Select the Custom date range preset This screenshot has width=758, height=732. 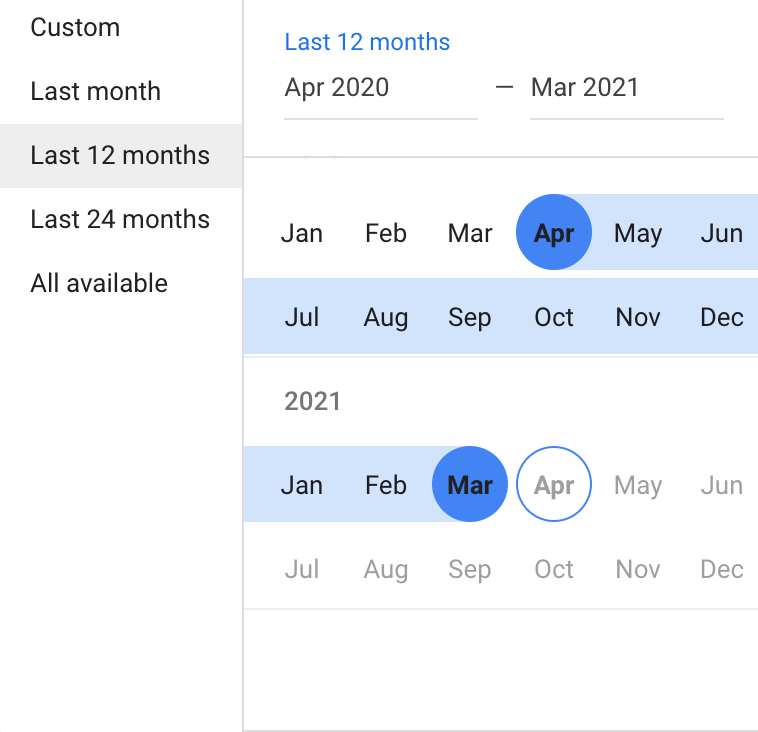click(75, 27)
